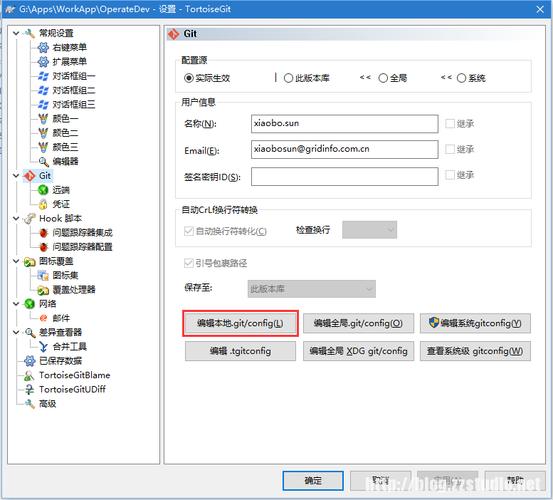553x500 pixels.
Task: Click the icon beside 图标集
Action: (43, 275)
